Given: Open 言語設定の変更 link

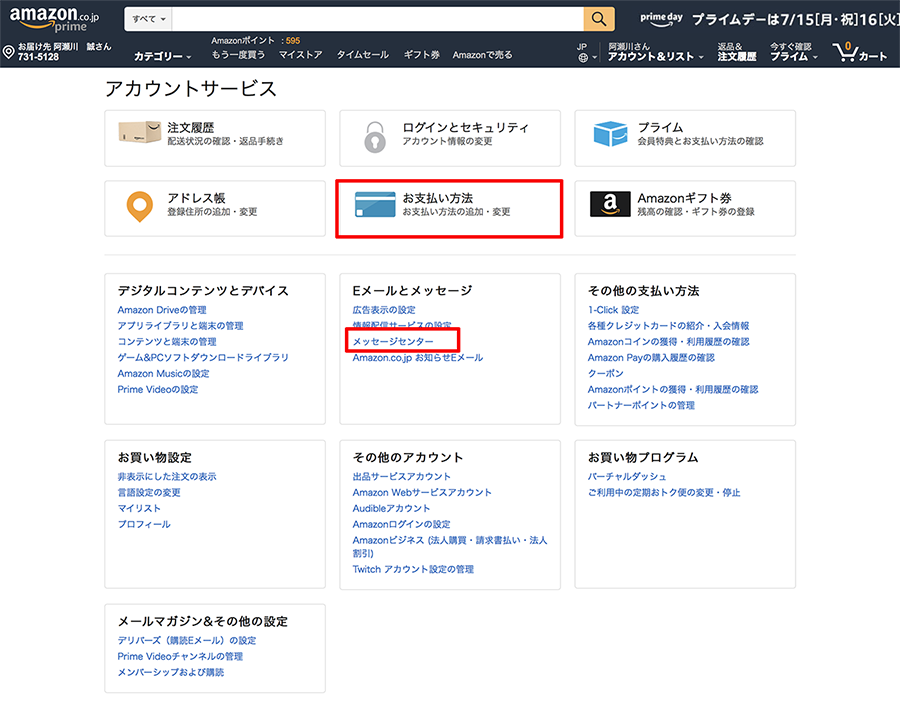Looking at the screenshot, I should click(x=149, y=493).
